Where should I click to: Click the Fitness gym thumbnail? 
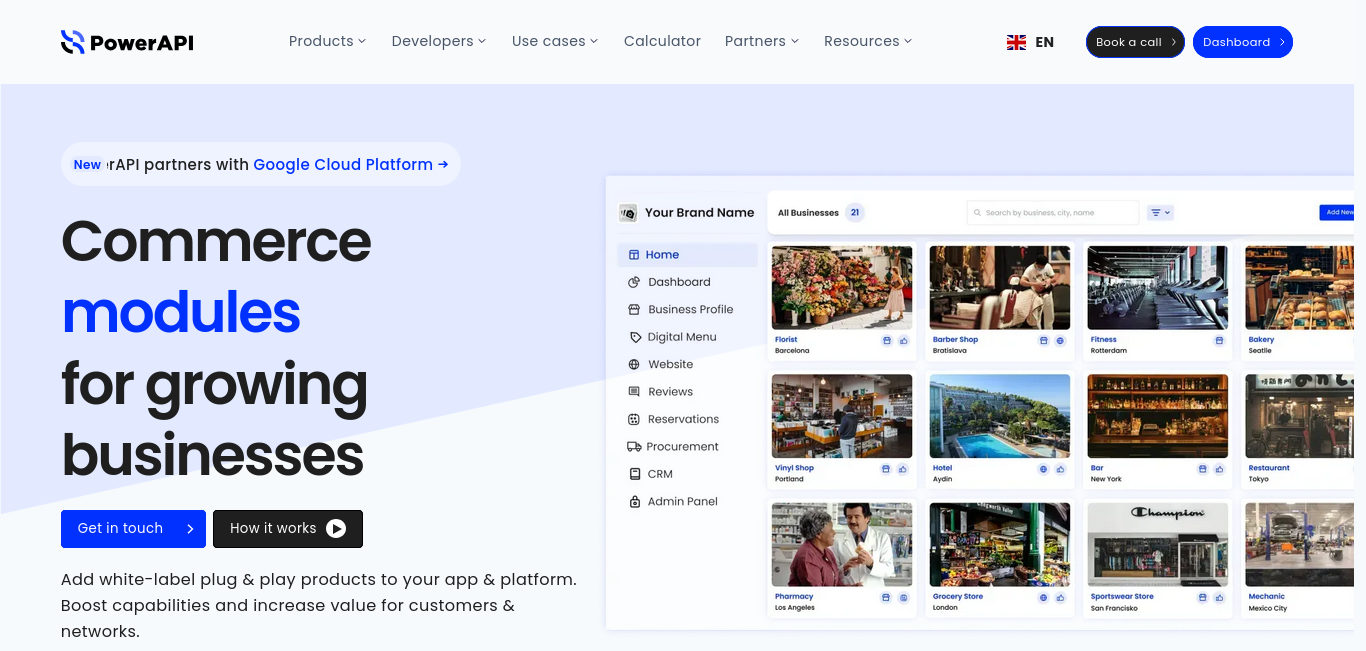click(x=1158, y=288)
